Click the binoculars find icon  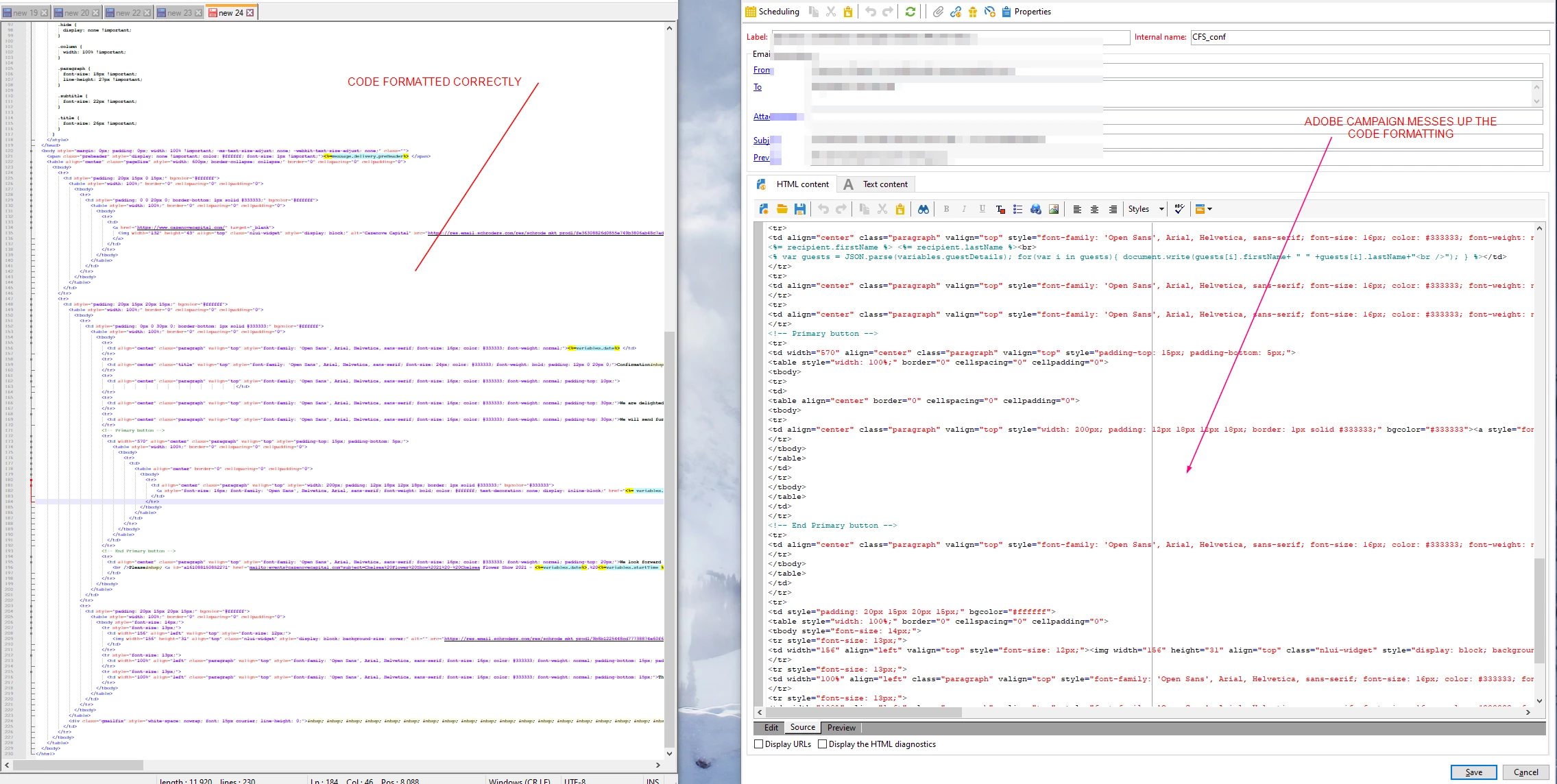[923, 209]
